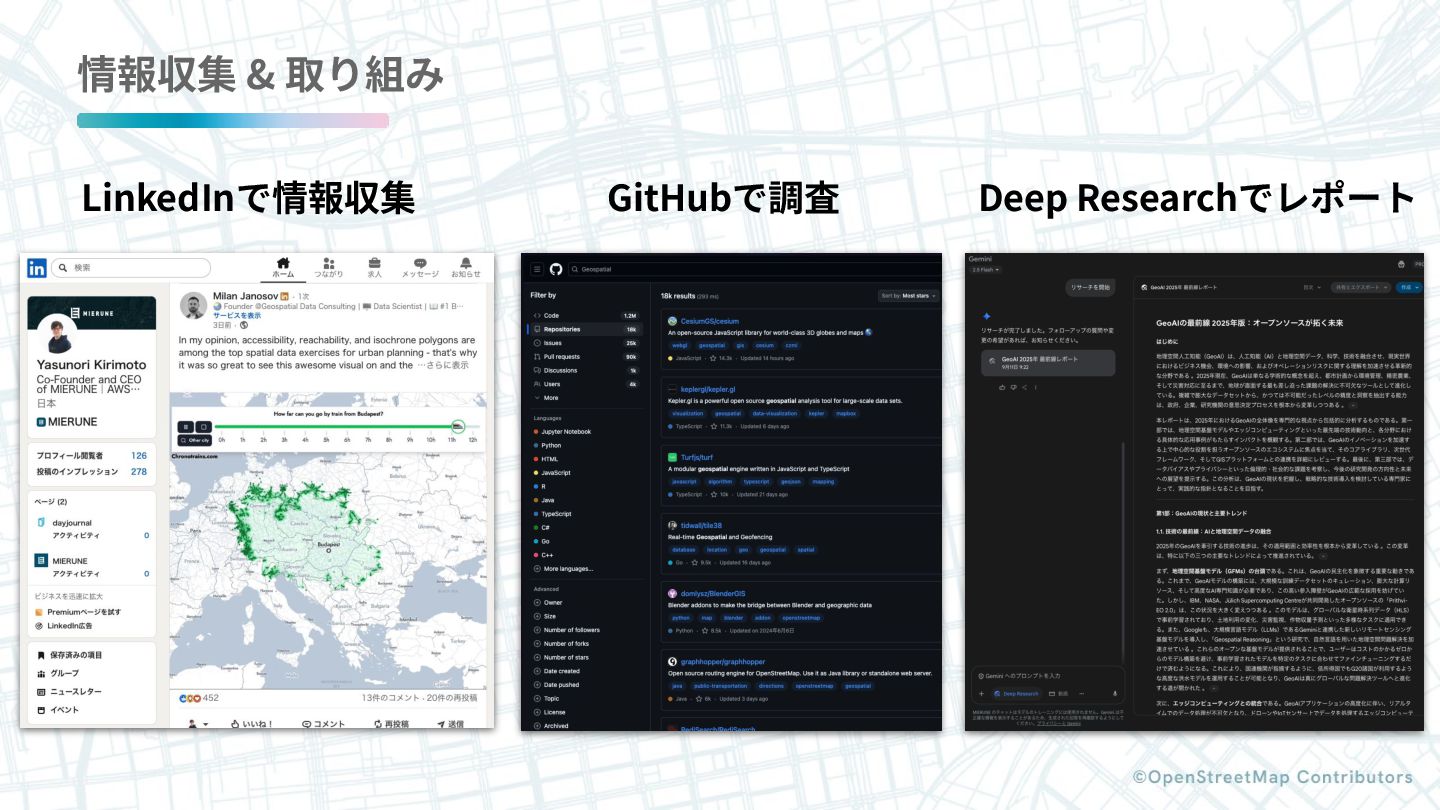Open Turfjs/turf repository

(x=697, y=457)
